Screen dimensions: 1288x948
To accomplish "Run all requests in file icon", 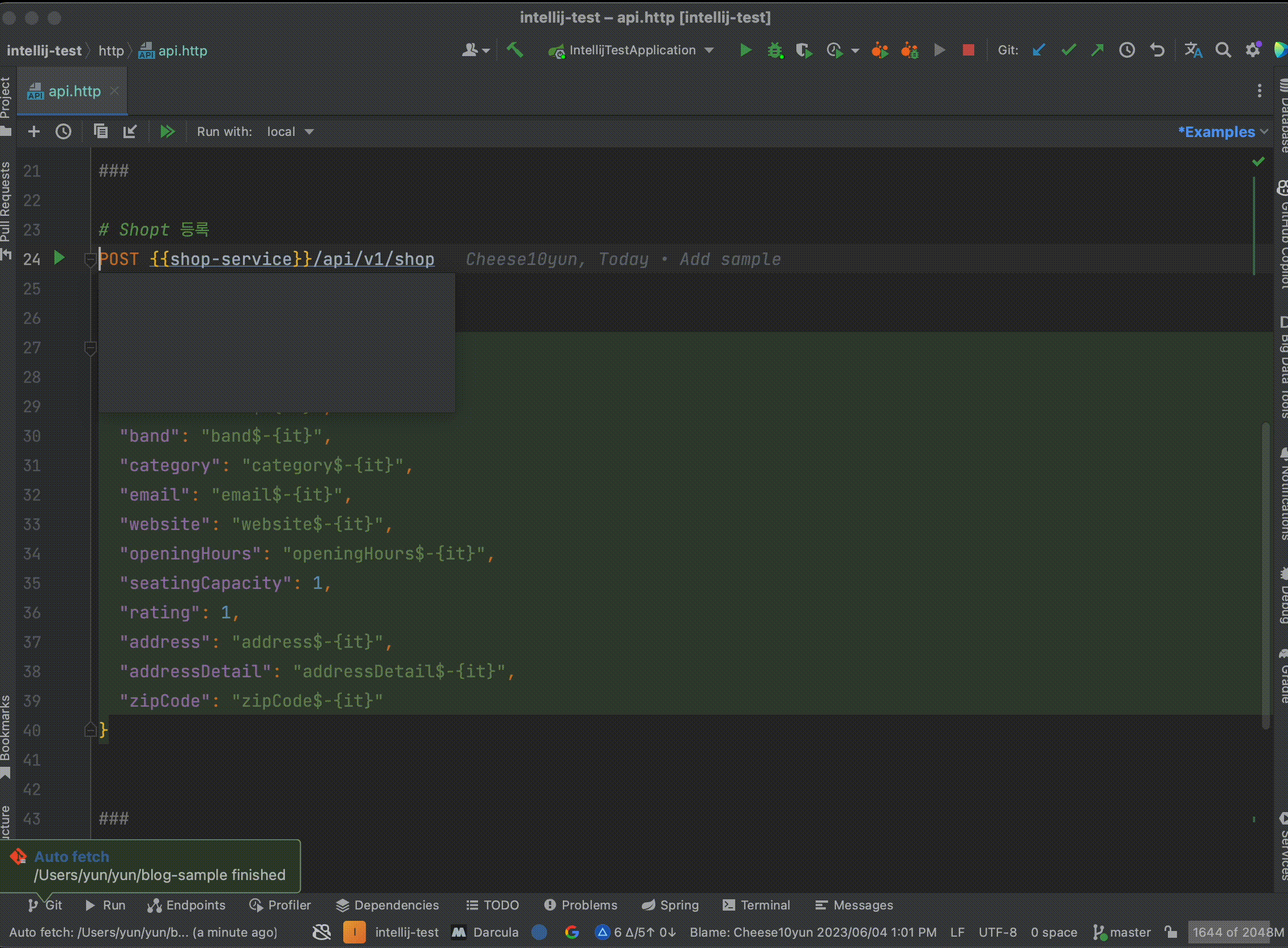I will (167, 131).
